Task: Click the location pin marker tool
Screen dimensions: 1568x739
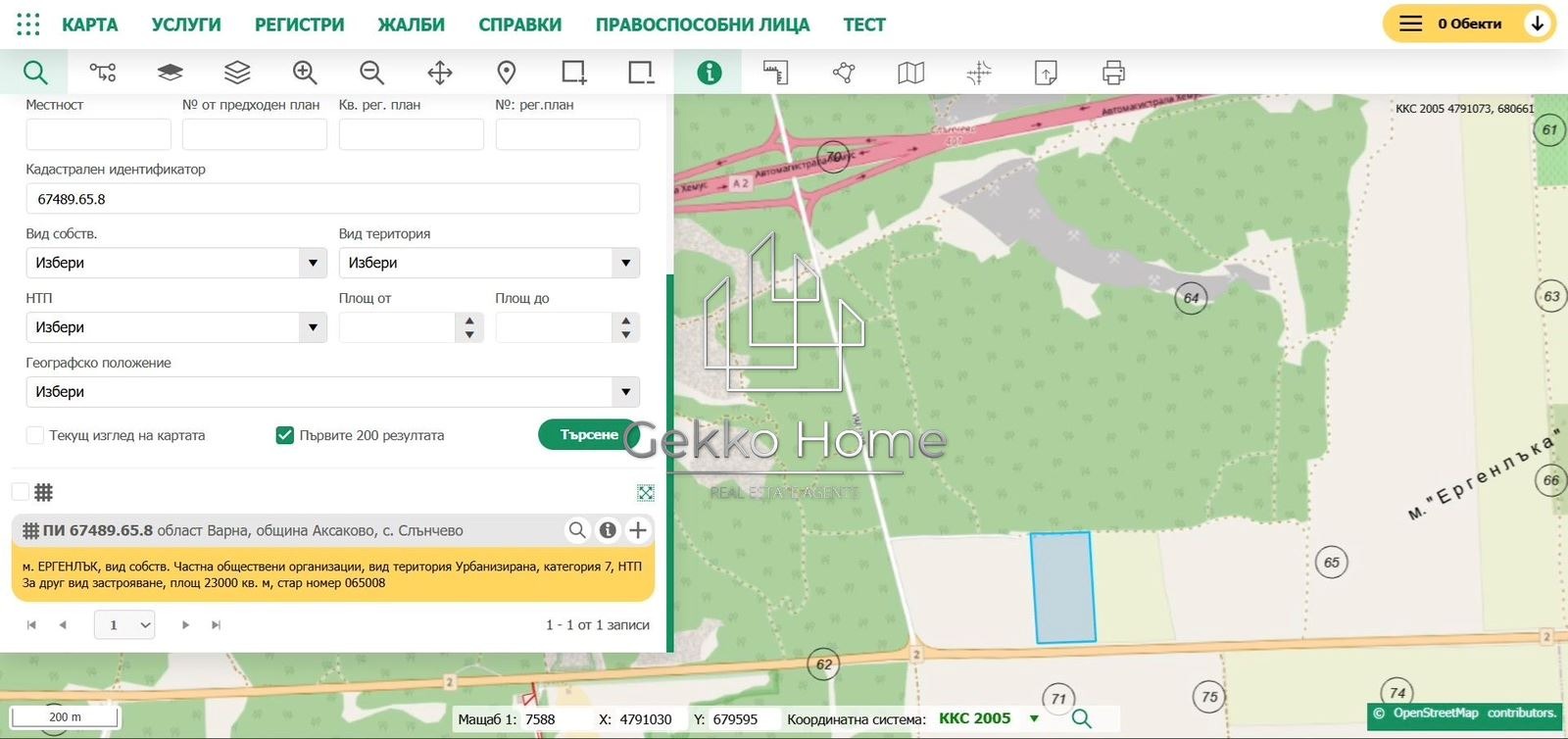Action: (x=507, y=73)
